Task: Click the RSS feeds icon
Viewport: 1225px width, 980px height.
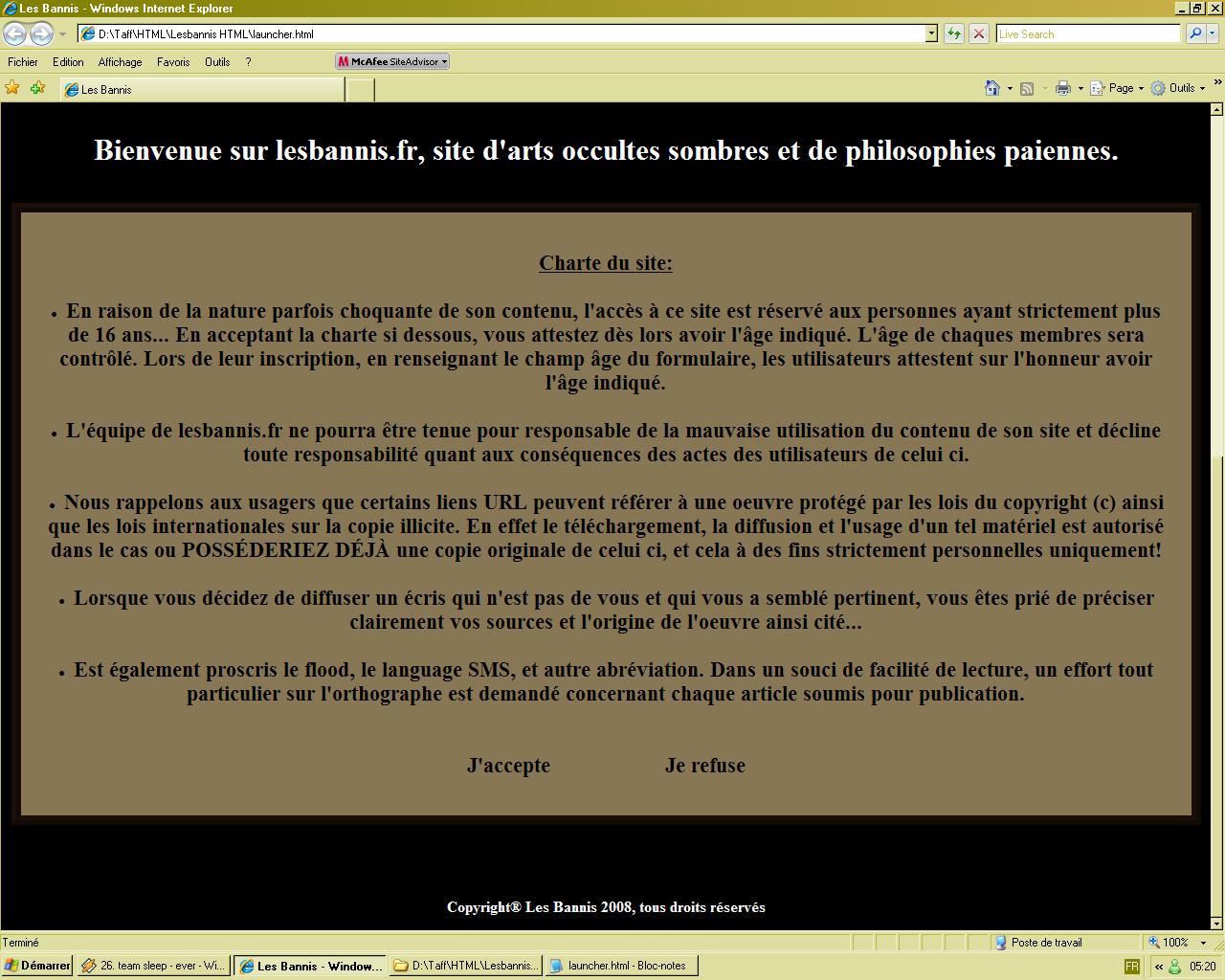Action: point(1027,88)
